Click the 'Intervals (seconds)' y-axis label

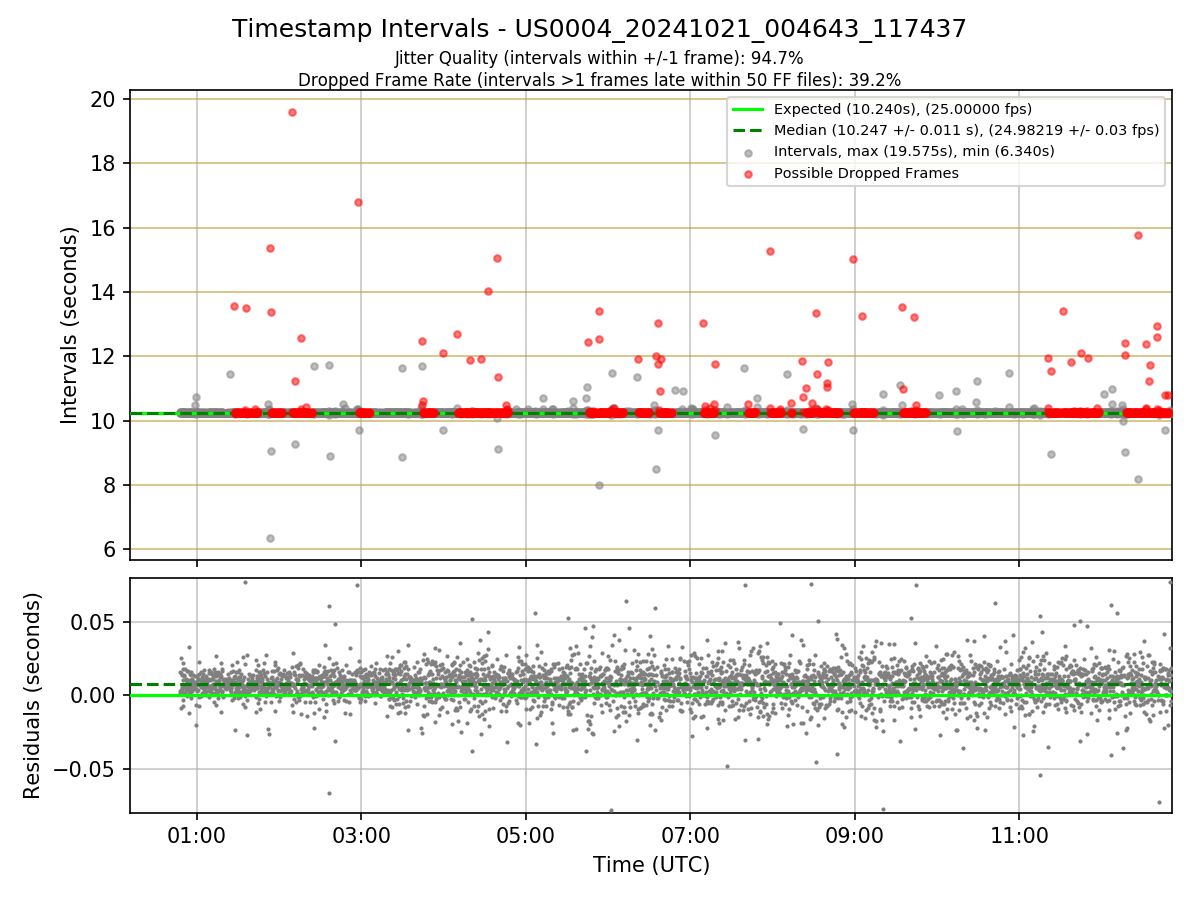point(70,325)
